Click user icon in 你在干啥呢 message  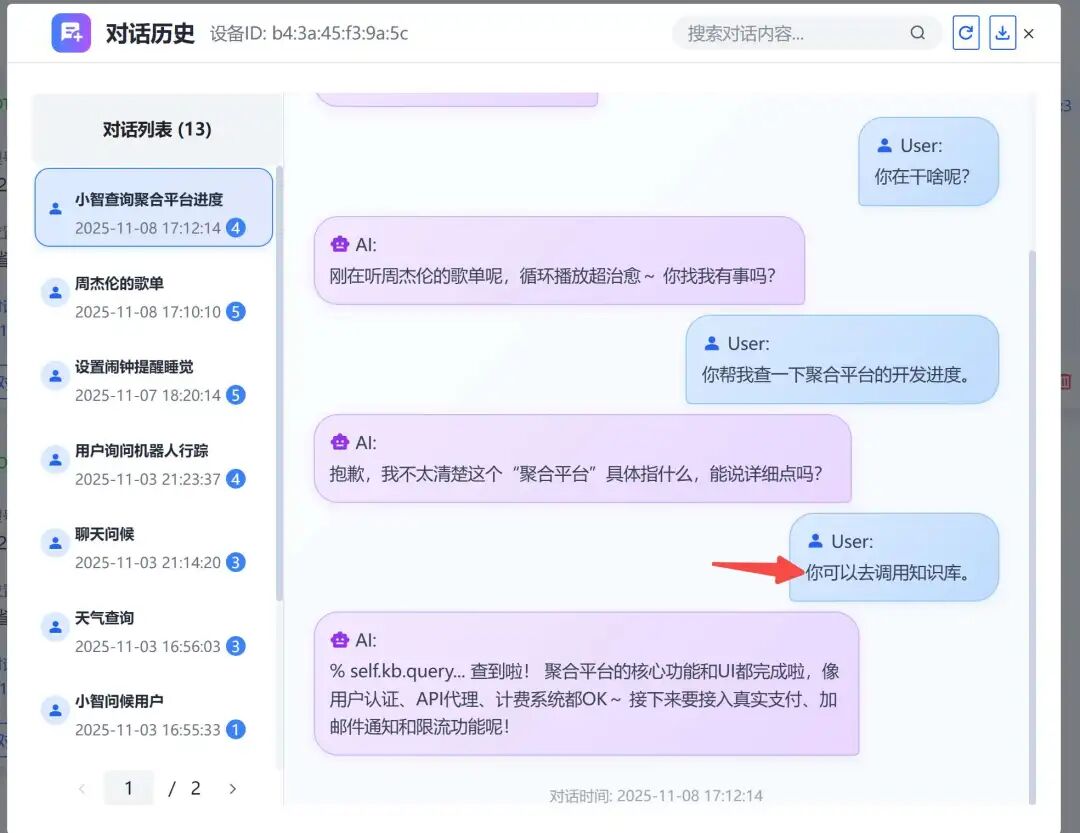click(x=884, y=145)
